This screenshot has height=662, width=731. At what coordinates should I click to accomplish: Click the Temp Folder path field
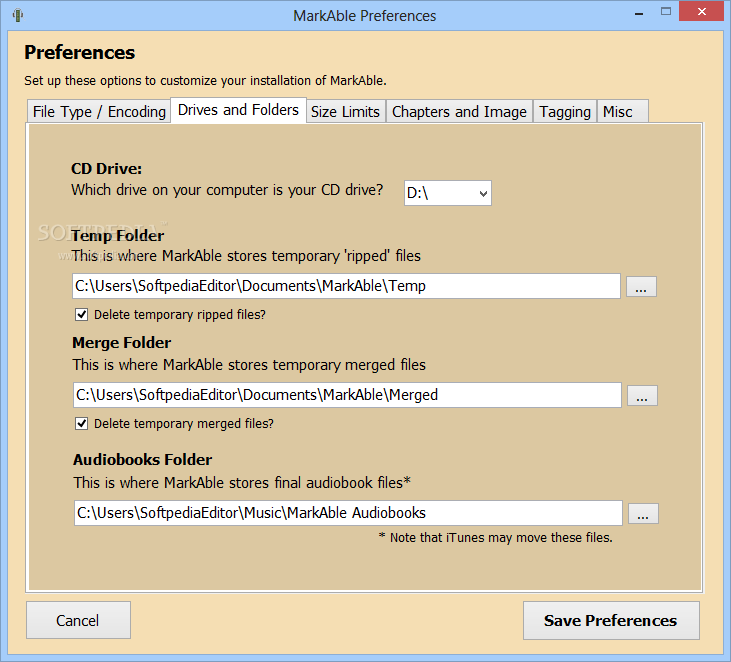tap(346, 286)
